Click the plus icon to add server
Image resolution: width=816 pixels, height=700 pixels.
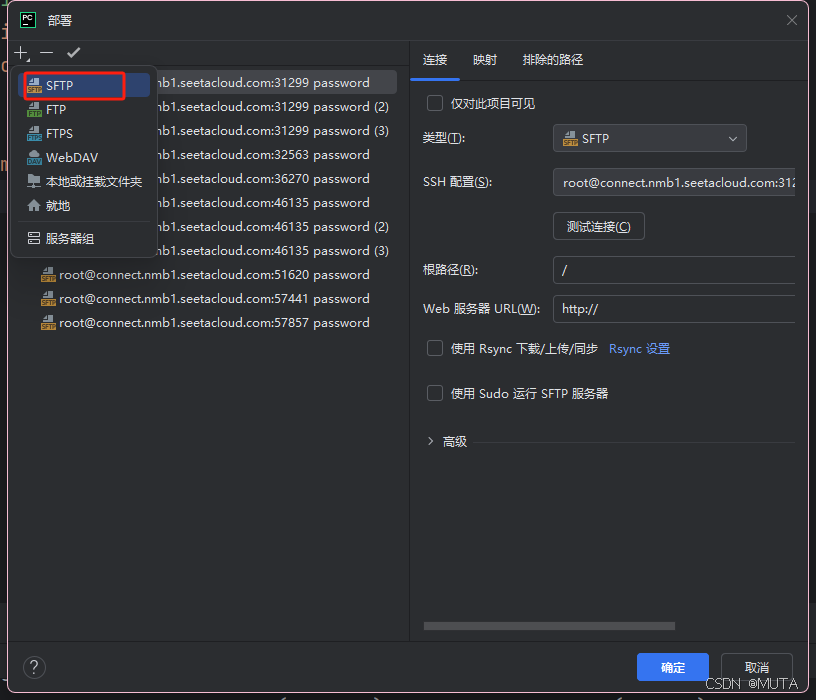[x=22, y=52]
